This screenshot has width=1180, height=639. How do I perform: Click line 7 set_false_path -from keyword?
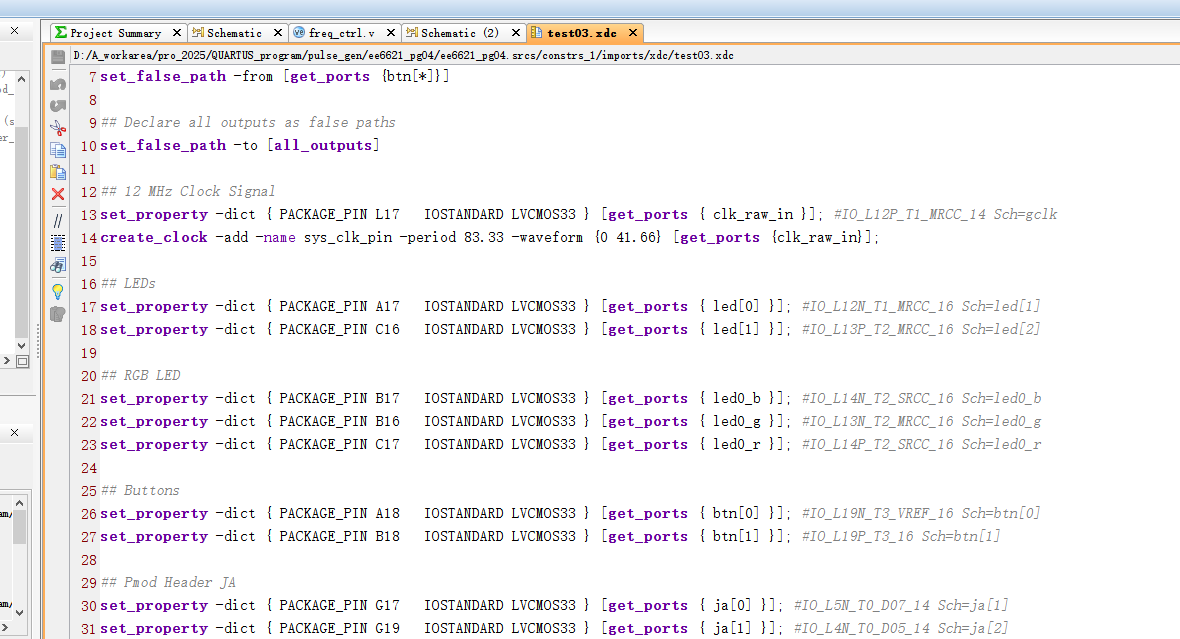[163, 76]
